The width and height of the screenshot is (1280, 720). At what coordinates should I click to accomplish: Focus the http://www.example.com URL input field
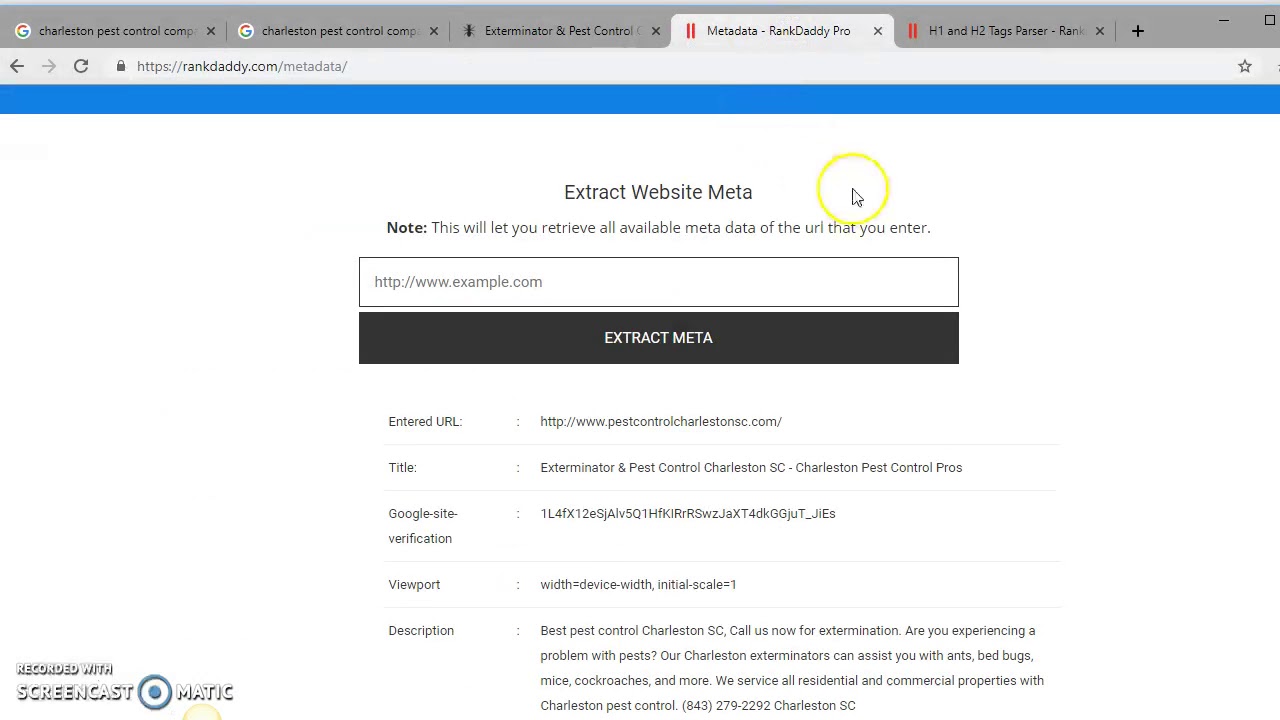[658, 282]
